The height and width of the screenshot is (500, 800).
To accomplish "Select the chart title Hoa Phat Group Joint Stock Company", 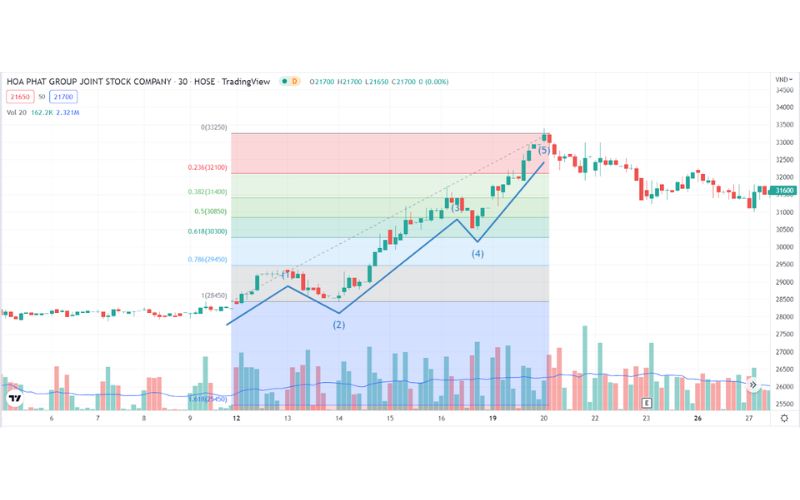I will 89,81.
